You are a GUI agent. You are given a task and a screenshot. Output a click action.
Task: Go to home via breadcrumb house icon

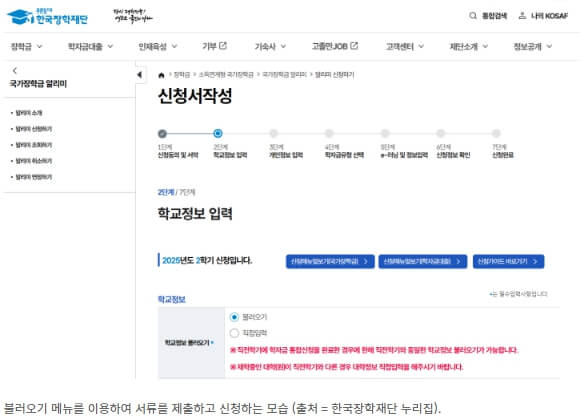pos(161,75)
